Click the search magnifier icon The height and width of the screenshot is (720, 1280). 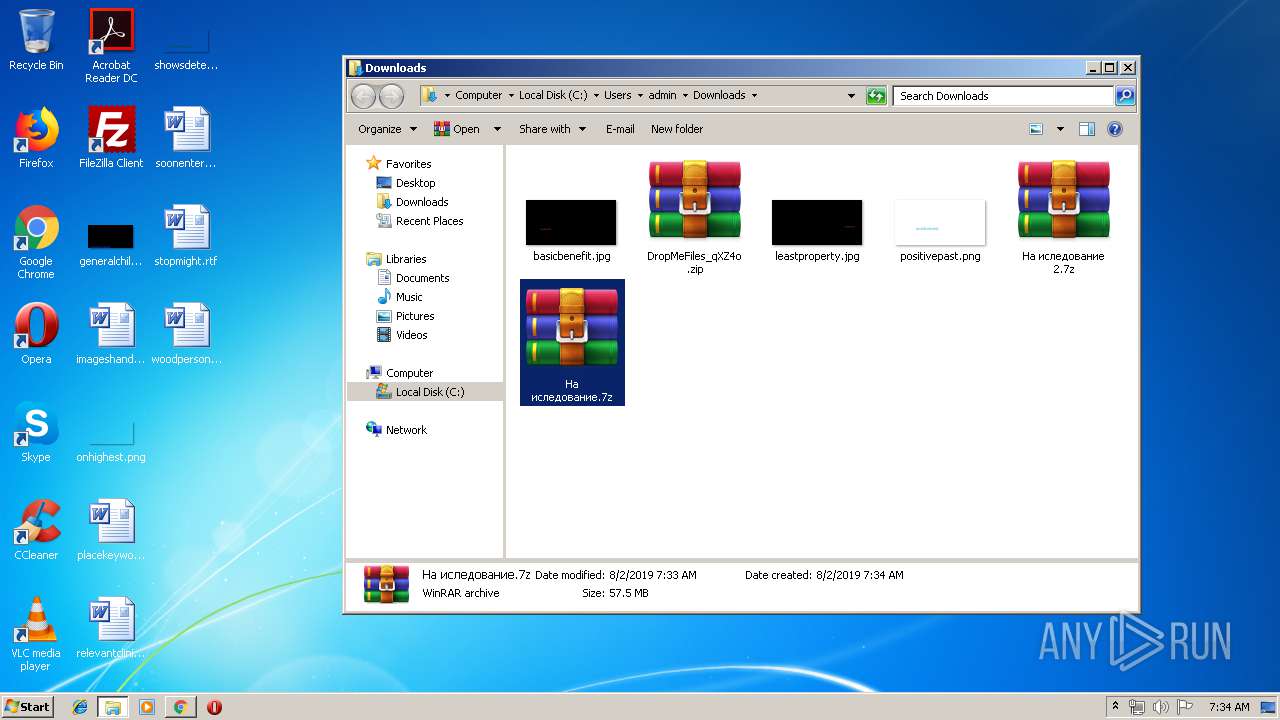1125,96
